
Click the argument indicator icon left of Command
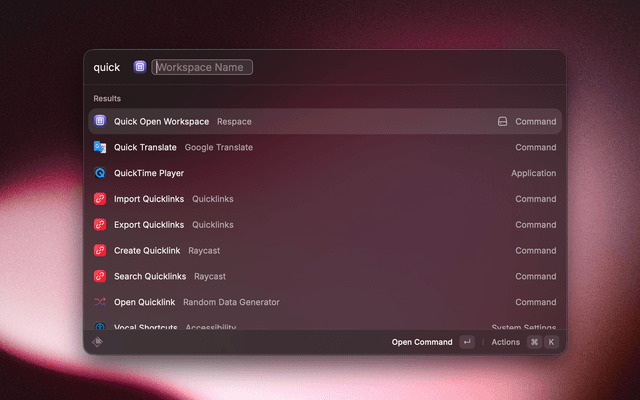pos(502,122)
